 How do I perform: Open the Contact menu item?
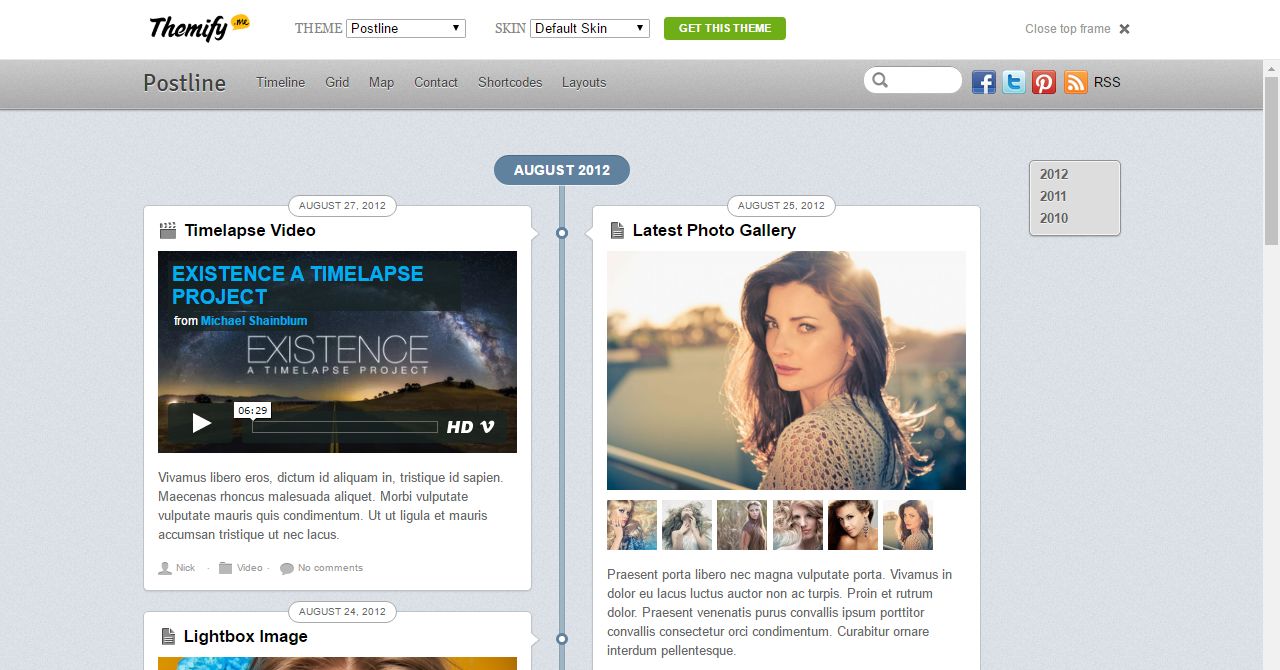tap(436, 82)
